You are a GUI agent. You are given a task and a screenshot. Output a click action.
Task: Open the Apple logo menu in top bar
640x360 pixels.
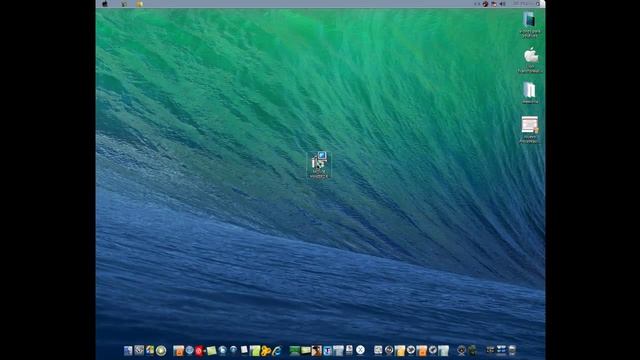click(105, 4)
